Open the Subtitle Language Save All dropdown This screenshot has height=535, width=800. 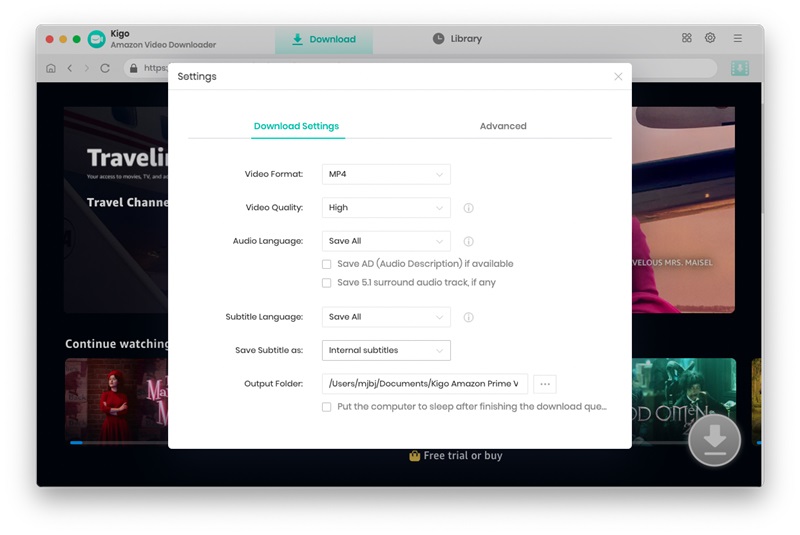pyautogui.click(x=386, y=317)
